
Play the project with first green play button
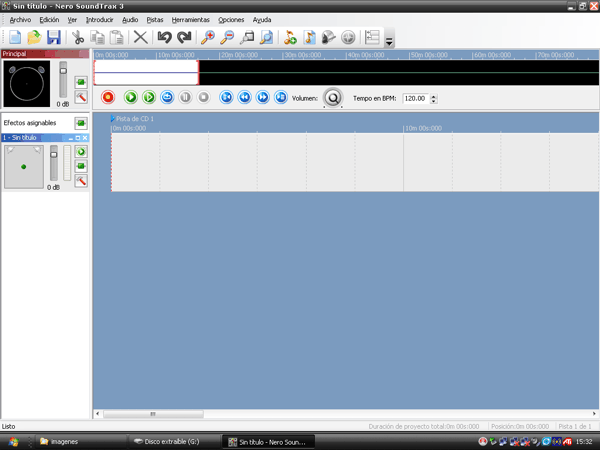[x=130, y=98]
